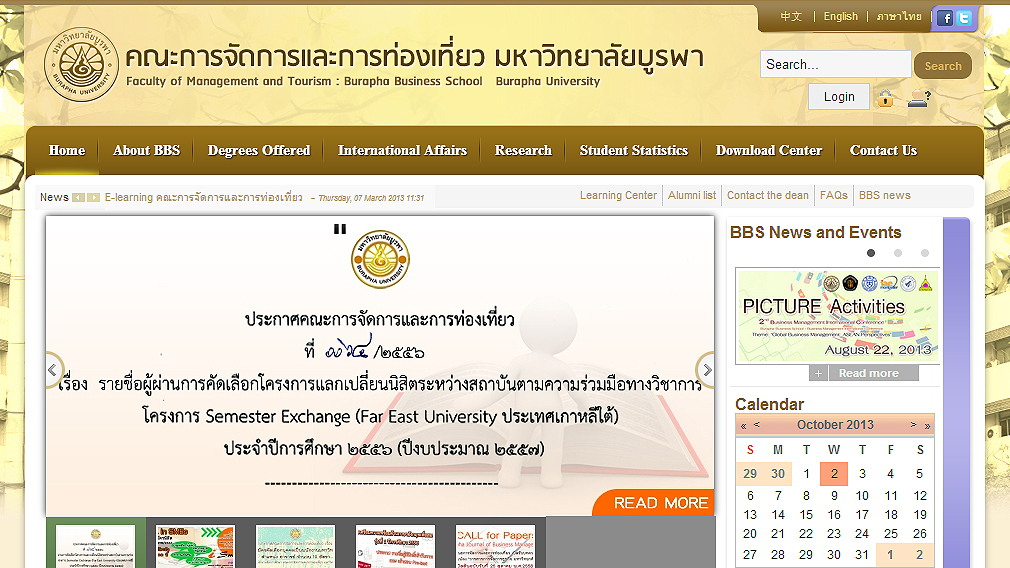1010x568 pixels.
Task: Open the Home menu
Action: point(67,150)
